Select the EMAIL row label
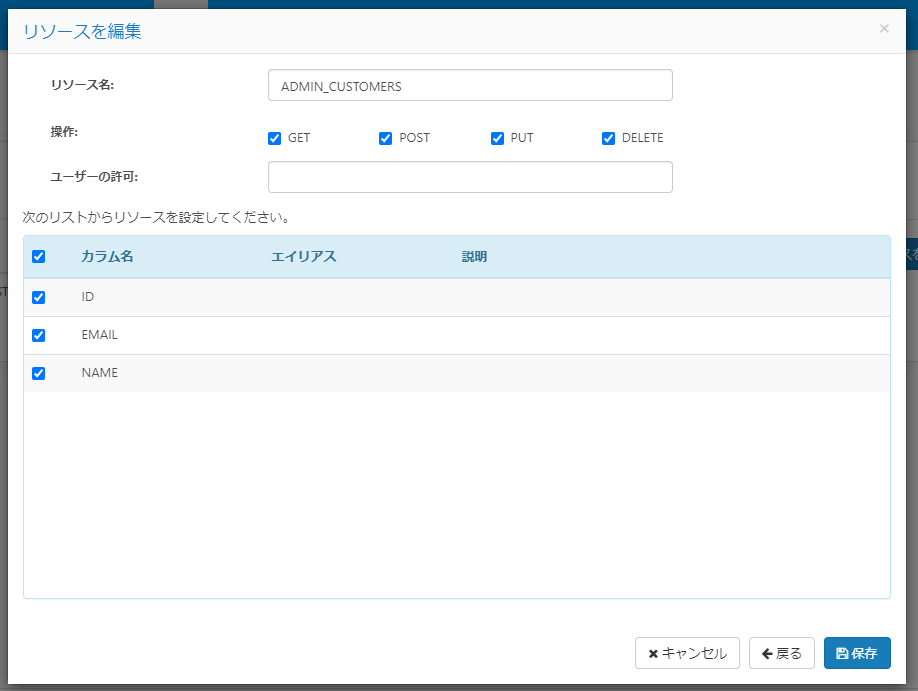918x691 pixels. click(x=99, y=335)
